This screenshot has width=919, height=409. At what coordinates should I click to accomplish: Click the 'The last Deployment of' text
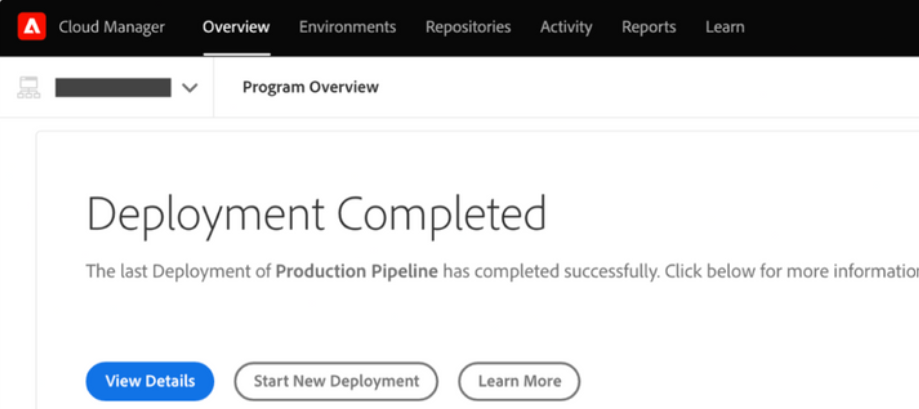pos(178,271)
